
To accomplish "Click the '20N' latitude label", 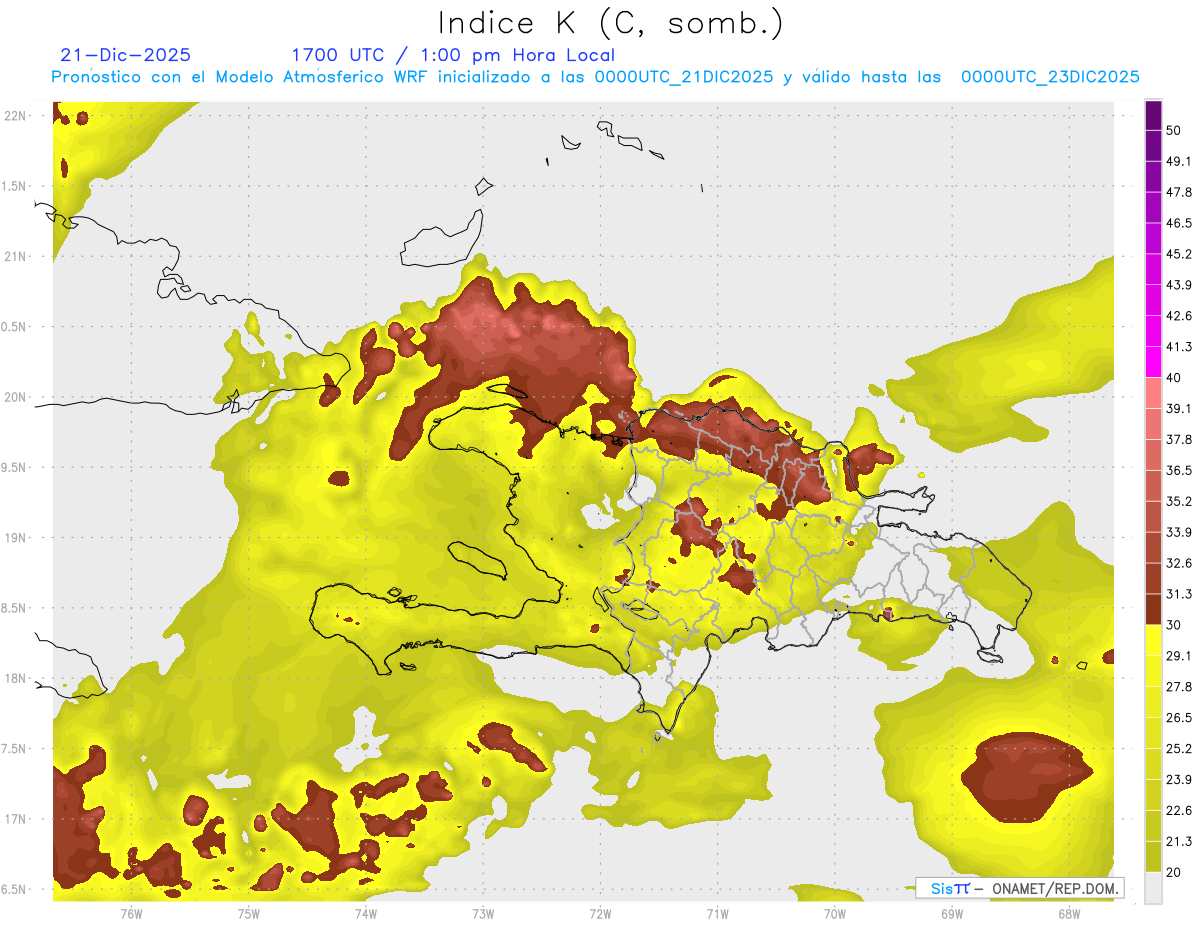I will tap(15, 398).
